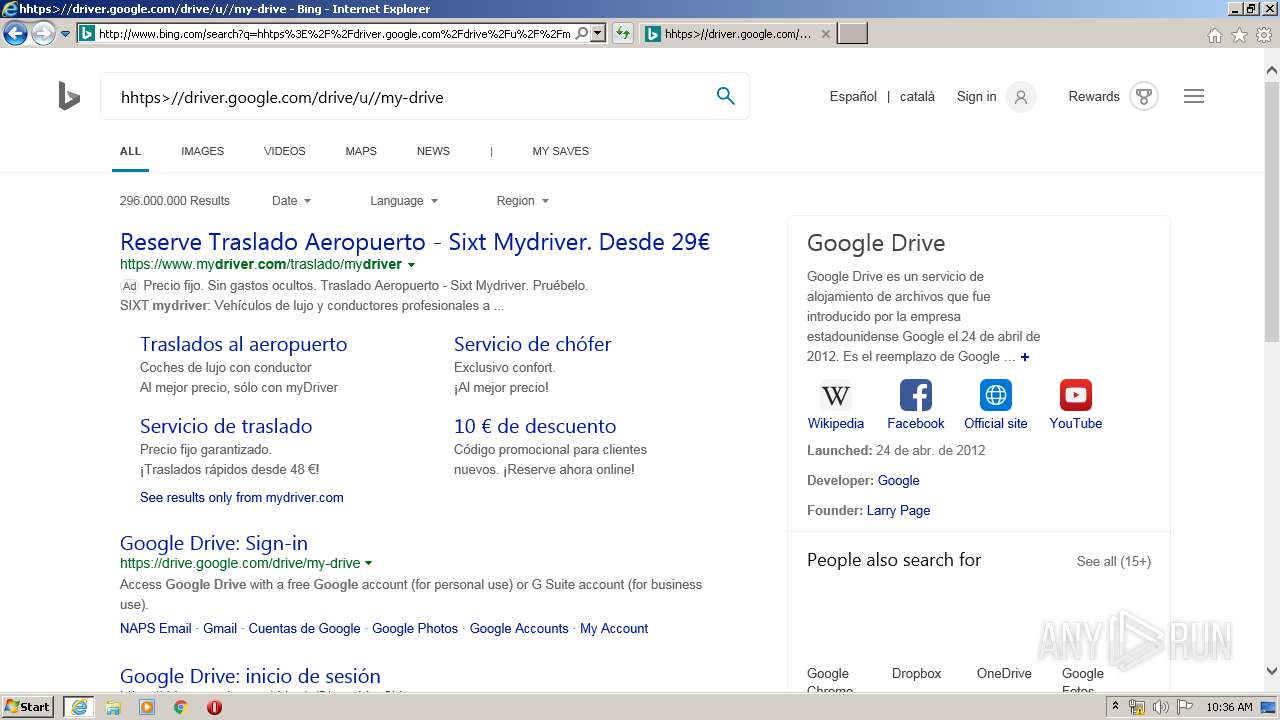The image size is (1280, 720).
Task: Open the MY SAVES tab
Action: tap(560, 151)
